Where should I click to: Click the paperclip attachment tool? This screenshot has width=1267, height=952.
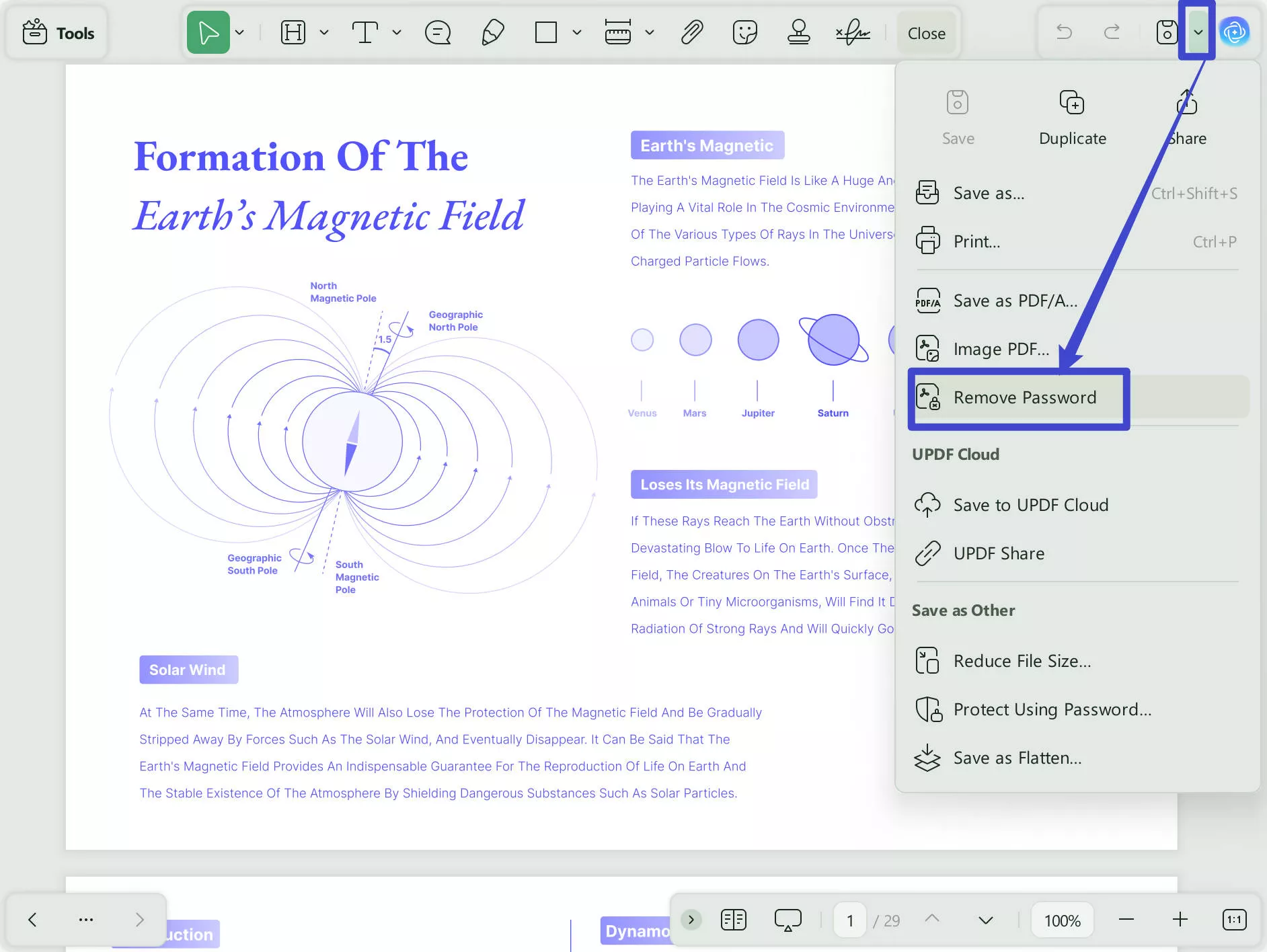tap(691, 32)
